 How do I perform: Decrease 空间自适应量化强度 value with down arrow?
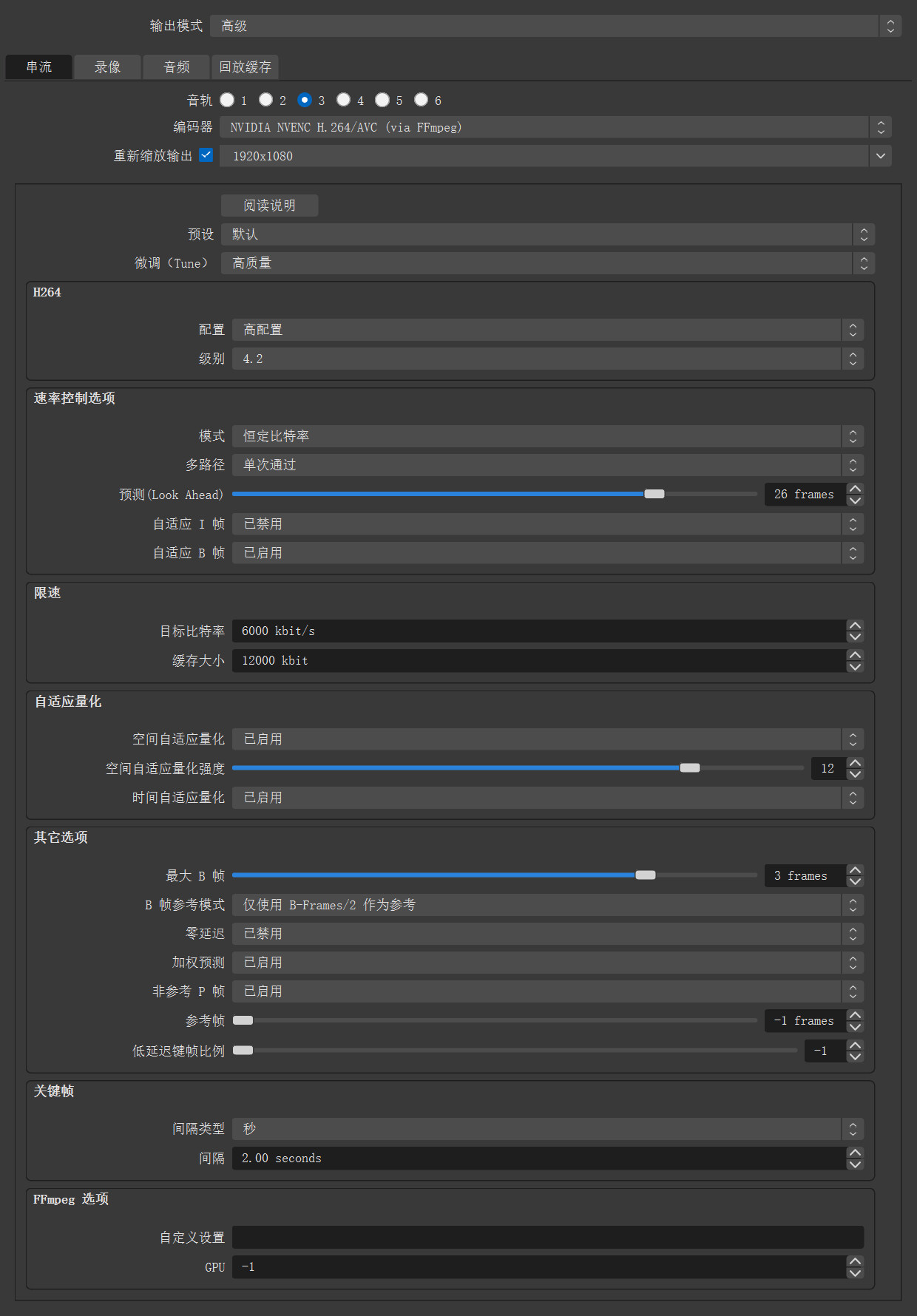855,775
